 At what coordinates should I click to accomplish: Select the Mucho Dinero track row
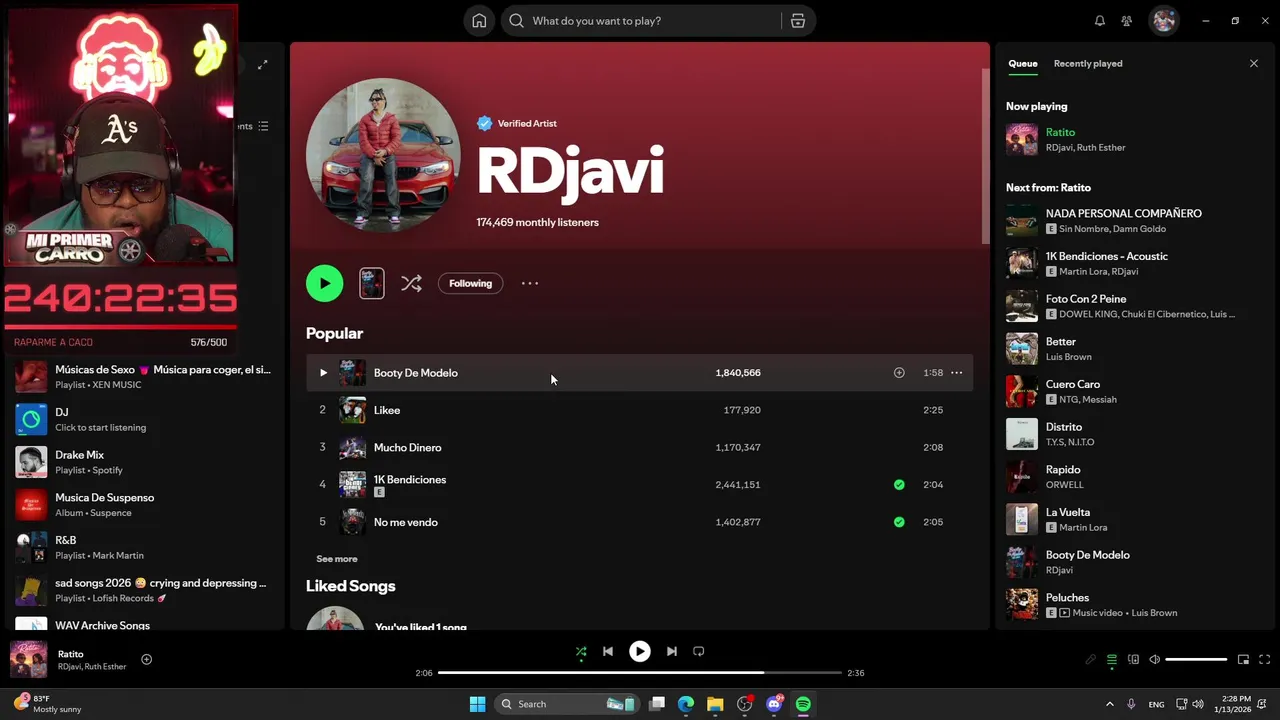[639, 447]
